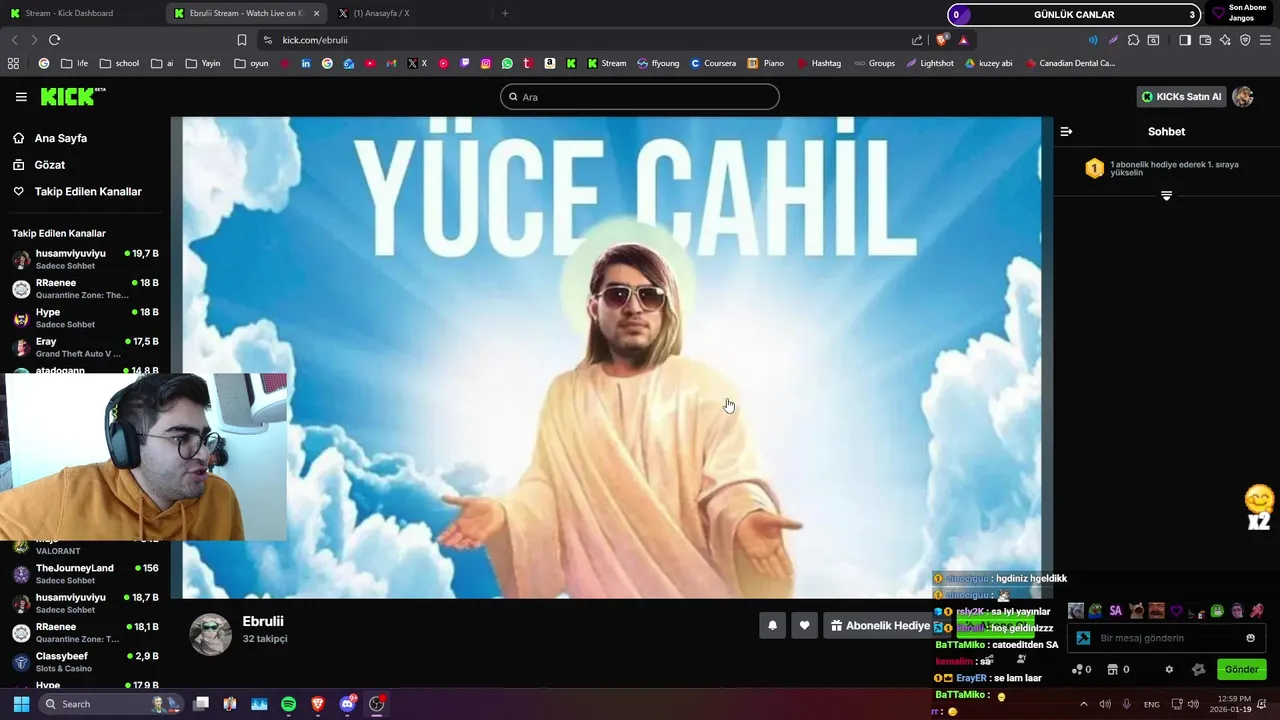Open the upper husamviyuviyu channel entry
This screenshot has height=720, width=1280.
pos(85,259)
